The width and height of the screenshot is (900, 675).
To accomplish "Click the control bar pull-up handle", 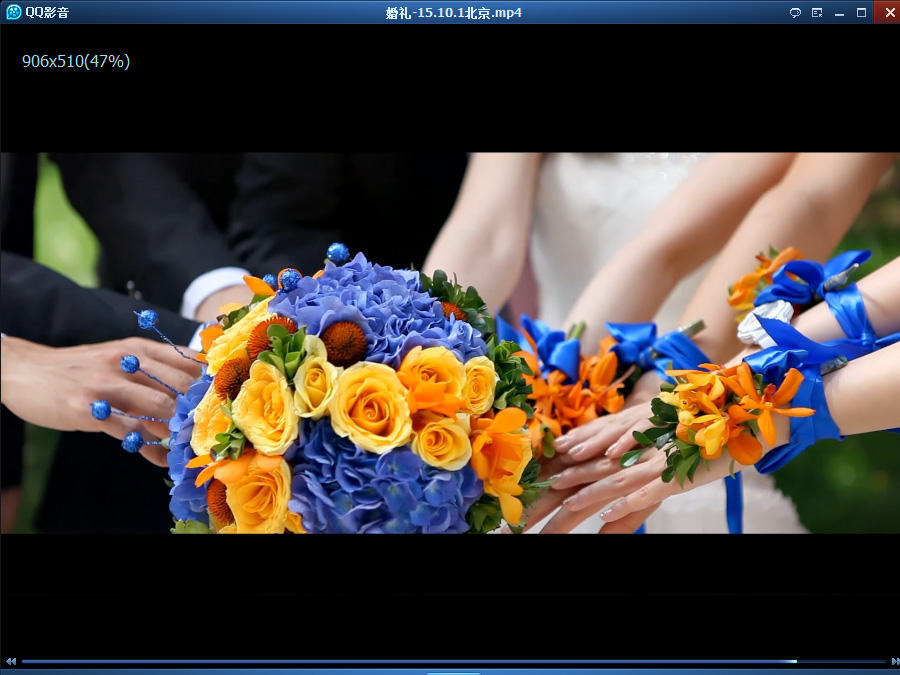I will tap(453, 673).
